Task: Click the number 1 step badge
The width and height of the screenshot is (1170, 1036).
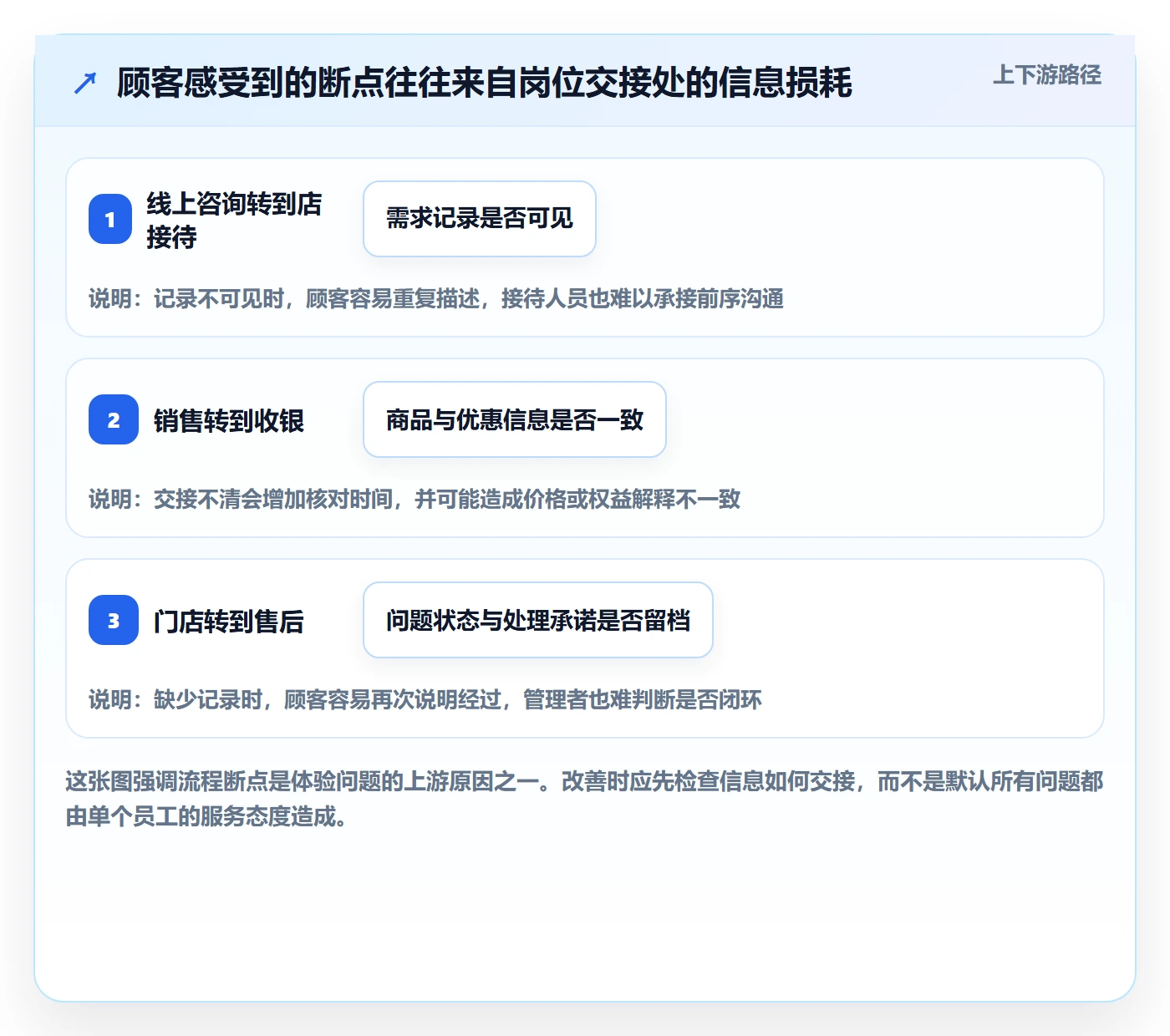Action: (x=110, y=219)
